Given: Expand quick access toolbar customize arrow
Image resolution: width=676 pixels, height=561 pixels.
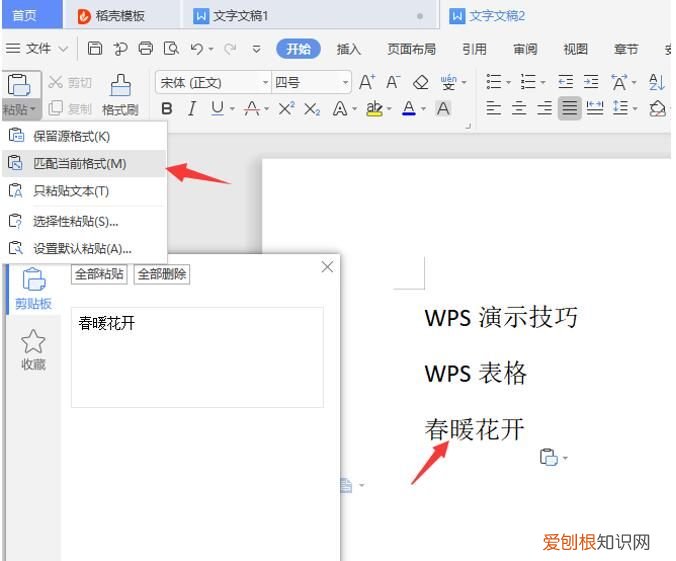Looking at the screenshot, I should [x=257, y=49].
